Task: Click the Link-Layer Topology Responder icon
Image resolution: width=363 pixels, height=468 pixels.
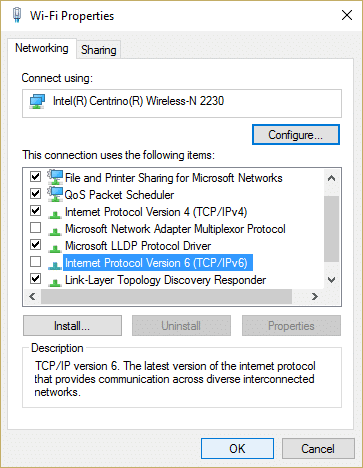Action: pyautogui.click(x=54, y=282)
